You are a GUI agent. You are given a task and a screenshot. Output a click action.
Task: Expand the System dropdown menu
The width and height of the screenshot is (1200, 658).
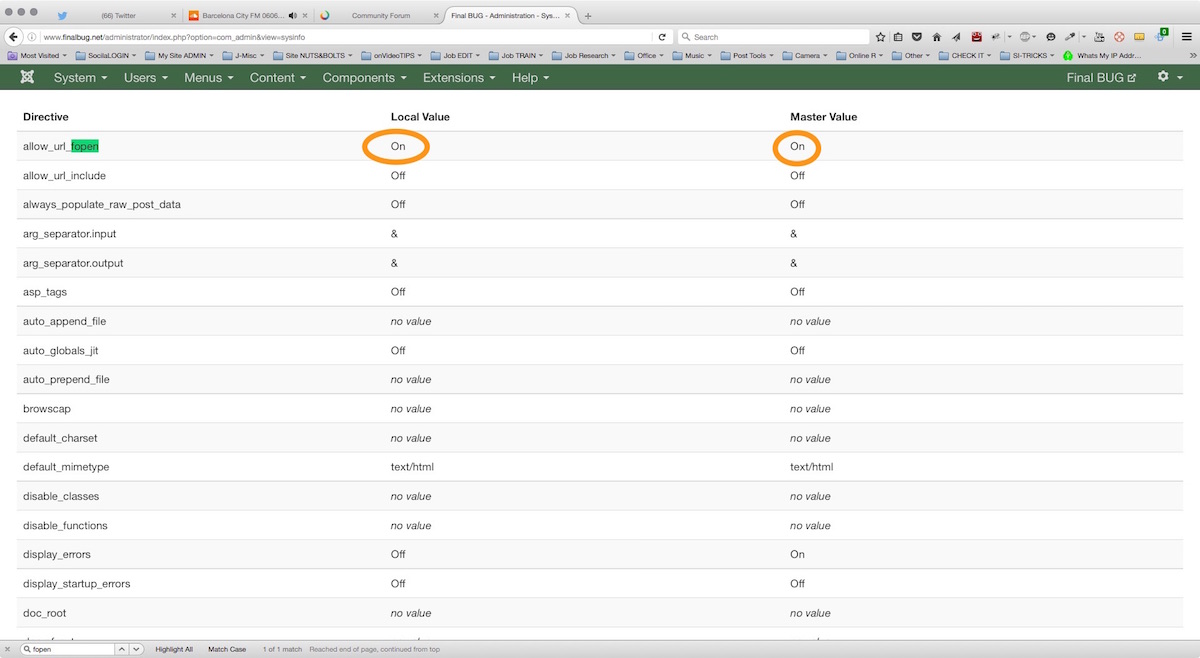point(81,78)
